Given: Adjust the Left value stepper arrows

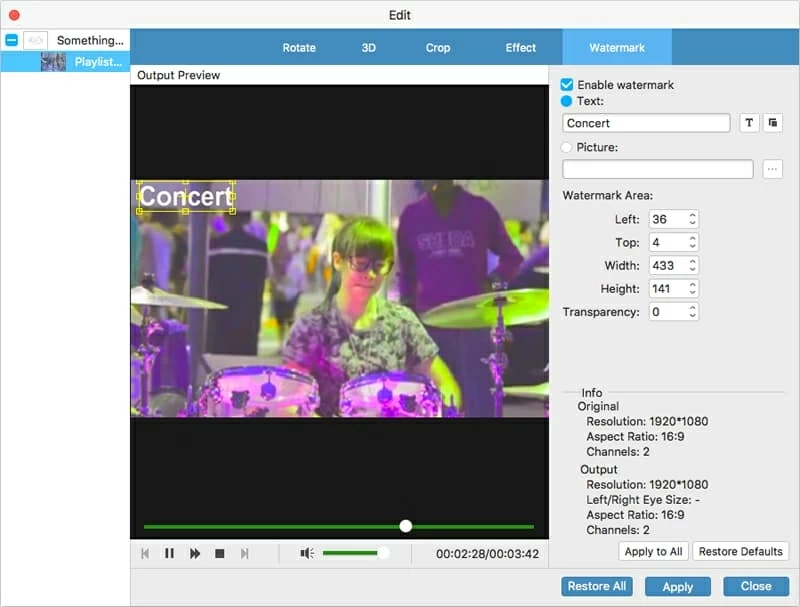Looking at the screenshot, I should point(692,219).
